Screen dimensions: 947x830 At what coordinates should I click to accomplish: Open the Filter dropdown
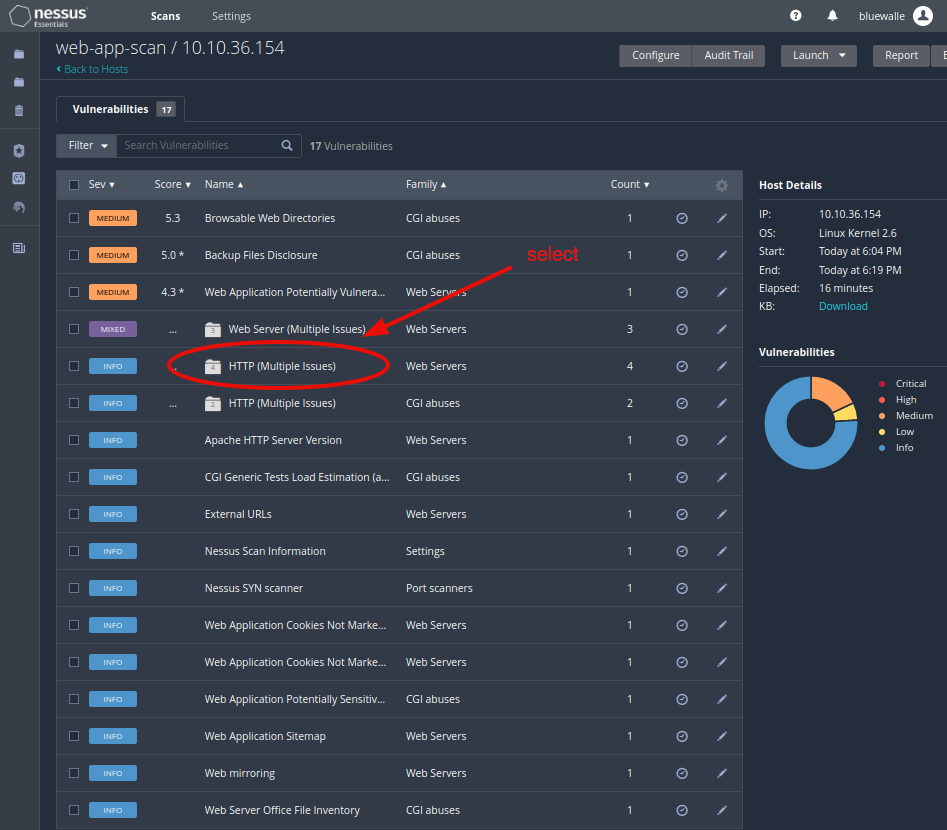[85, 145]
